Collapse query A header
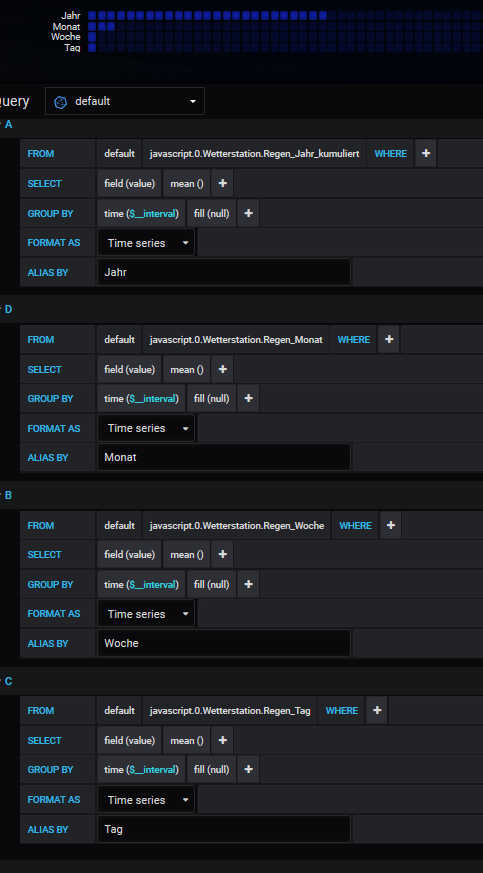The image size is (483, 873). pos(8,125)
